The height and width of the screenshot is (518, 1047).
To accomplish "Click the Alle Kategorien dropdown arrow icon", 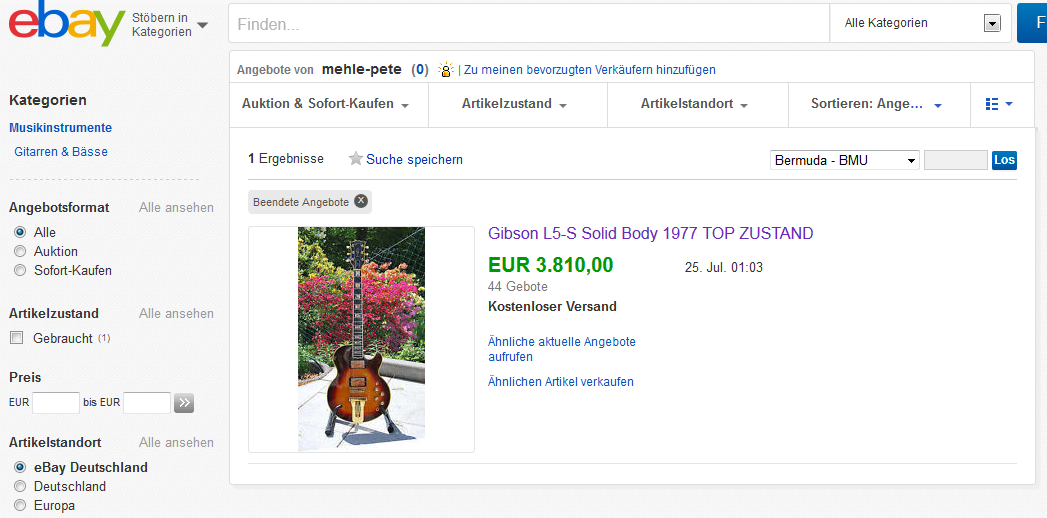I will click(x=992, y=23).
